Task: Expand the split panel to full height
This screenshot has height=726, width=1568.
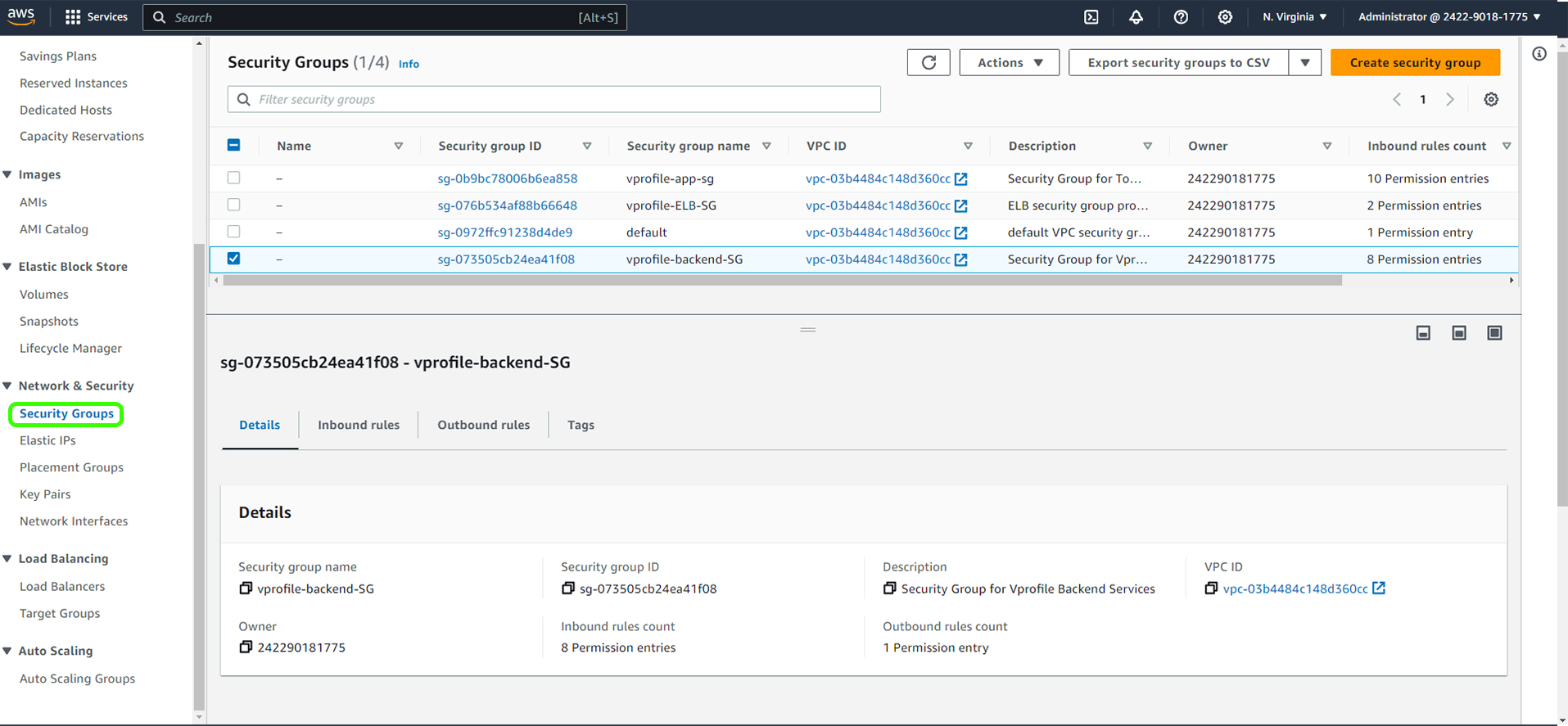Action: coord(1494,332)
